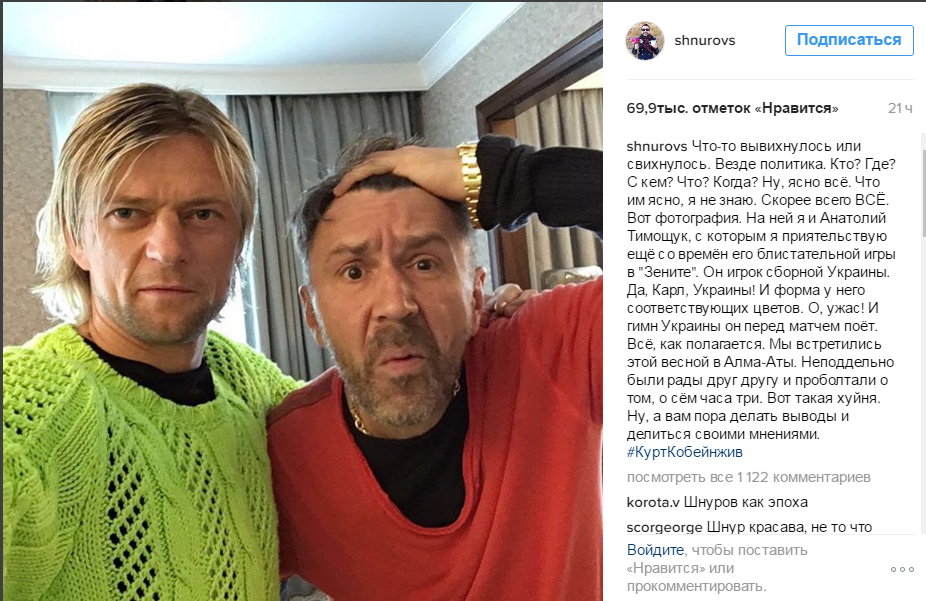The image size is (926, 601).
Task: View the 69,9тыс. likes count
Action: tap(732, 109)
